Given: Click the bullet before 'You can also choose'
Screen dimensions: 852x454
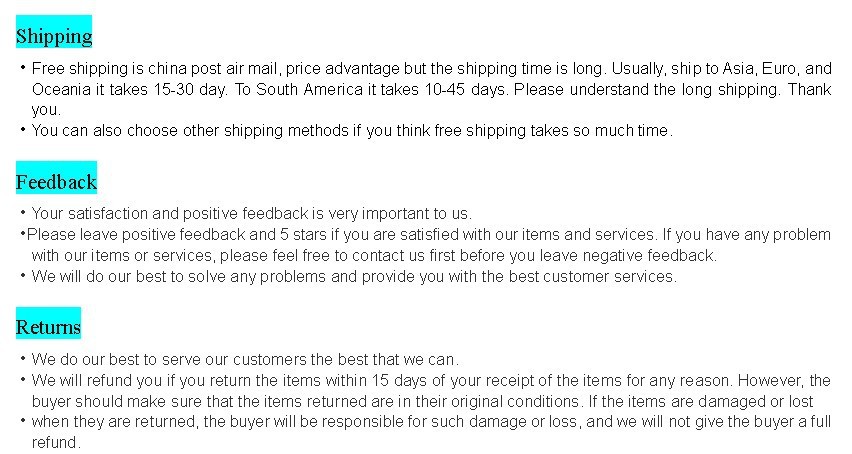Looking at the screenshot, I should pos(23,130).
